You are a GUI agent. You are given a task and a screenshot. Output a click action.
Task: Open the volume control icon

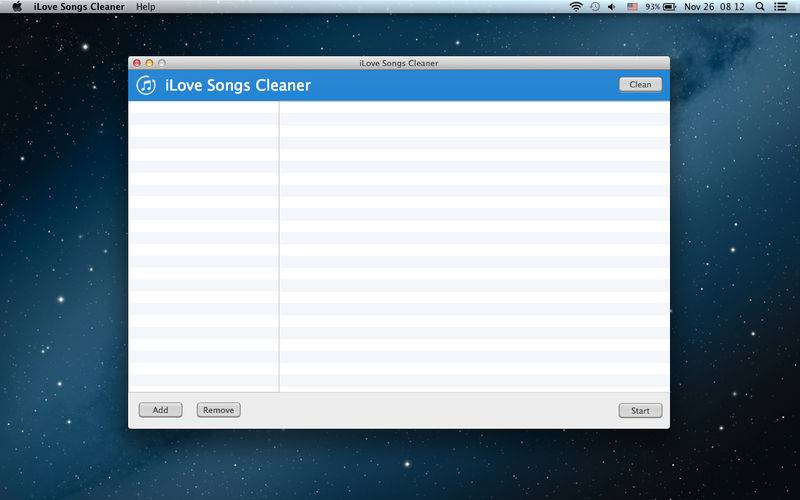pos(612,7)
